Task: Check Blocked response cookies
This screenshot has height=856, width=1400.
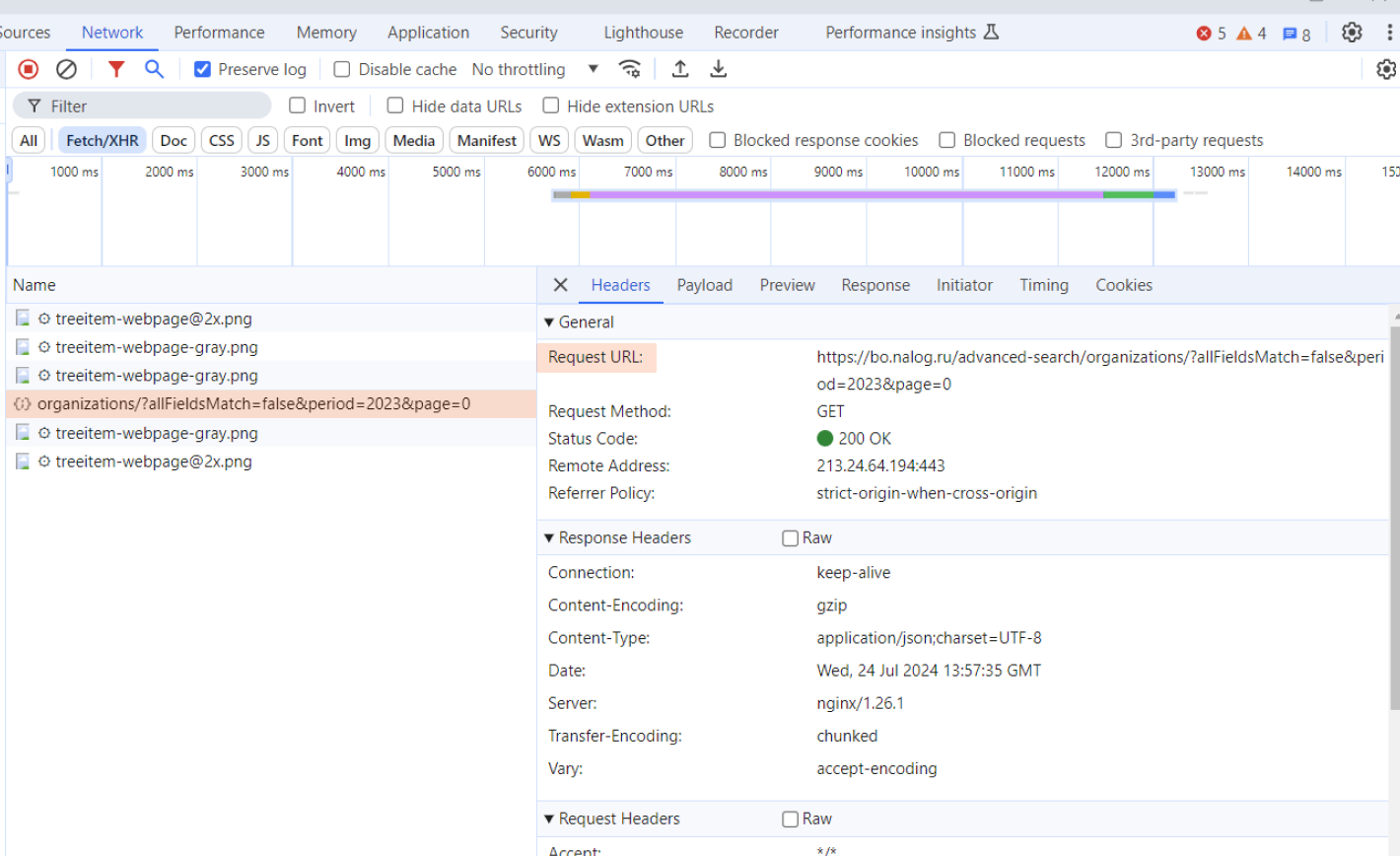Action: [x=718, y=140]
